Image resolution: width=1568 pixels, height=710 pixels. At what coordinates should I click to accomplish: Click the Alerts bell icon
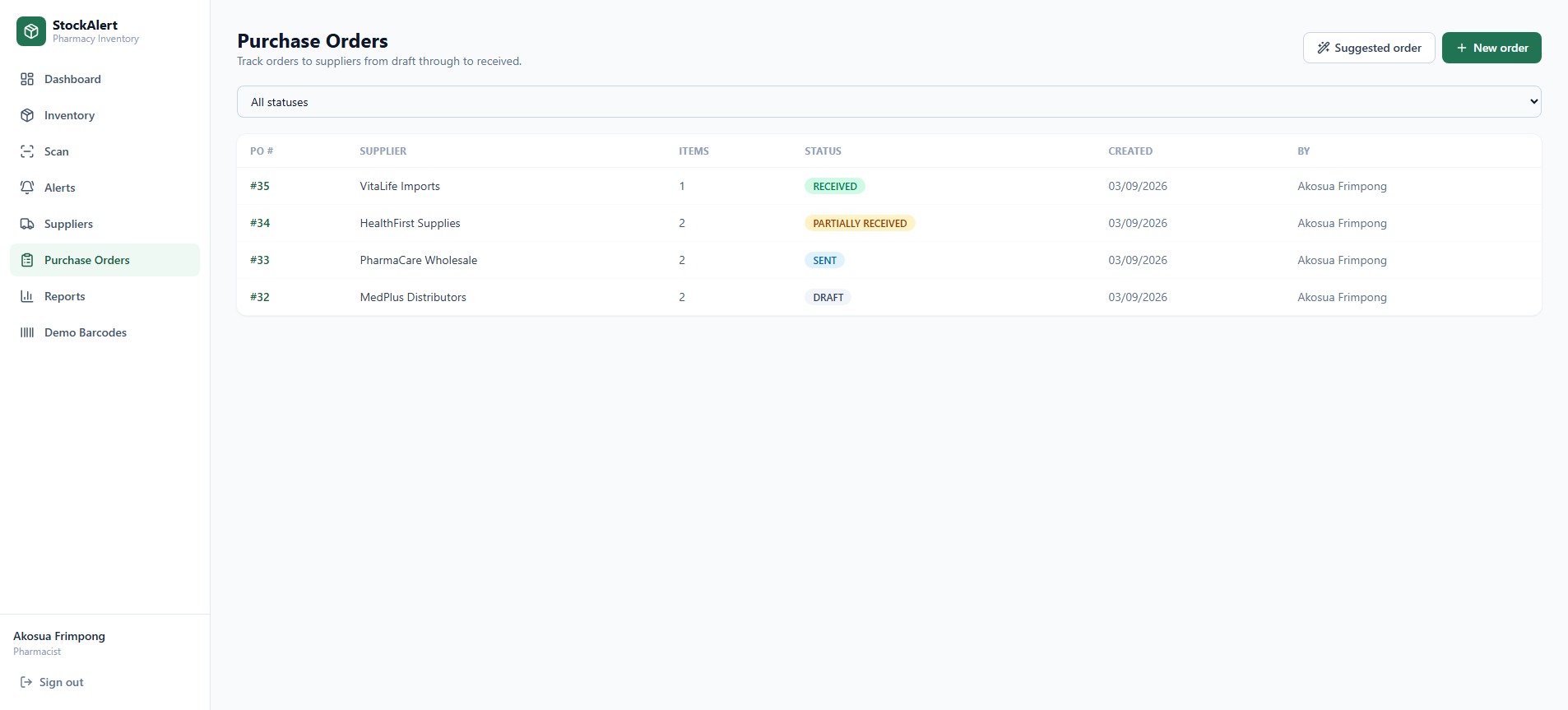click(27, 188)
